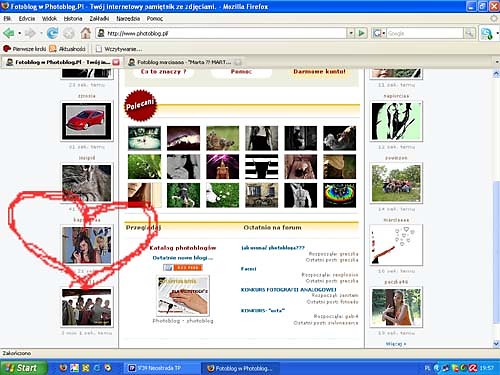Click the Darmowe konto button
This screenshot has width=500, height=375.
pyautogui.click(x=319, y=71)
